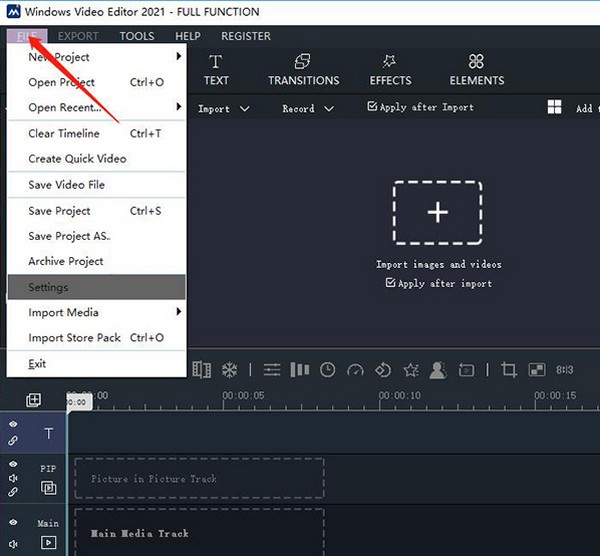Mute the PIP track audio

click(x=13, y=478)
